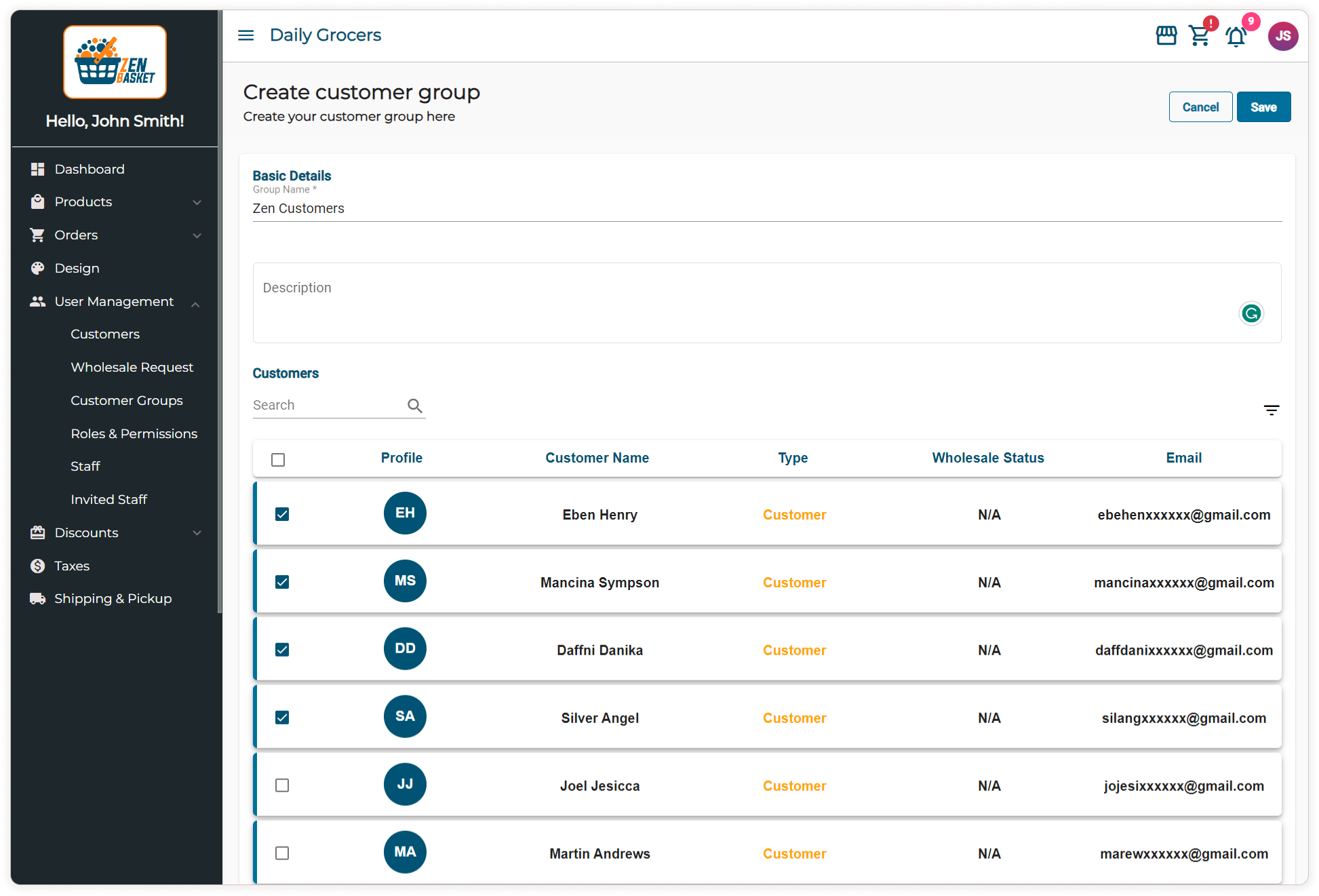Click the Save button
This screenshot has height=896, width=1319.
click(x=1263, y=107)
